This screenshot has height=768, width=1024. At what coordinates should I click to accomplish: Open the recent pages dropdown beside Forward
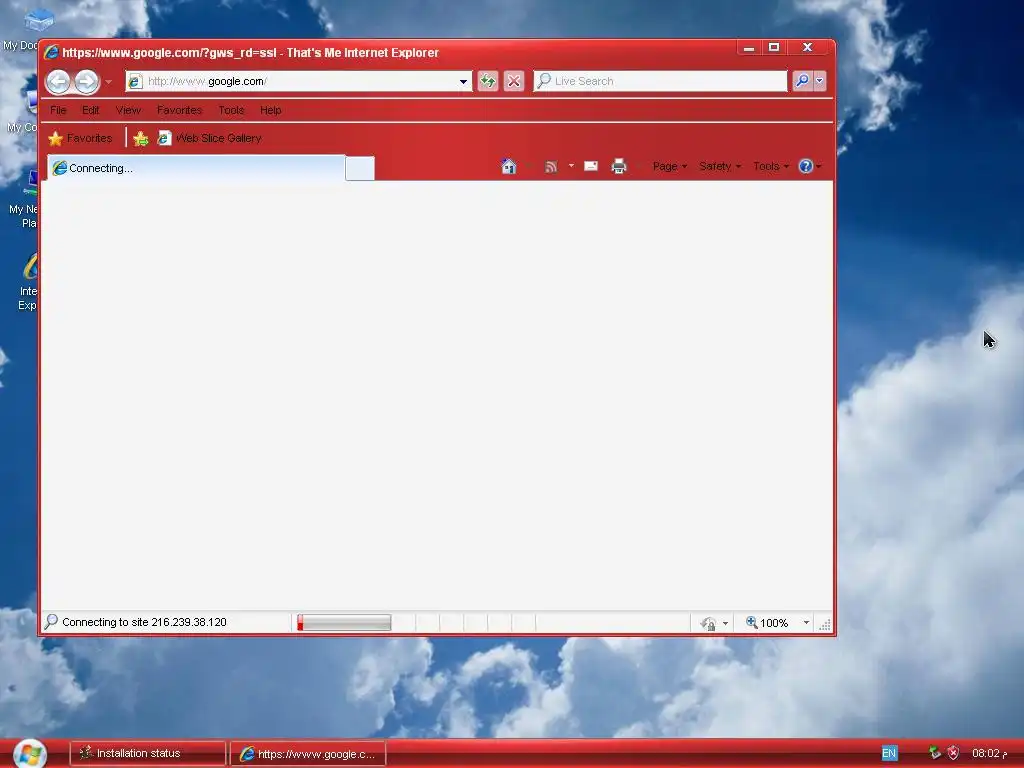(108, 82)
